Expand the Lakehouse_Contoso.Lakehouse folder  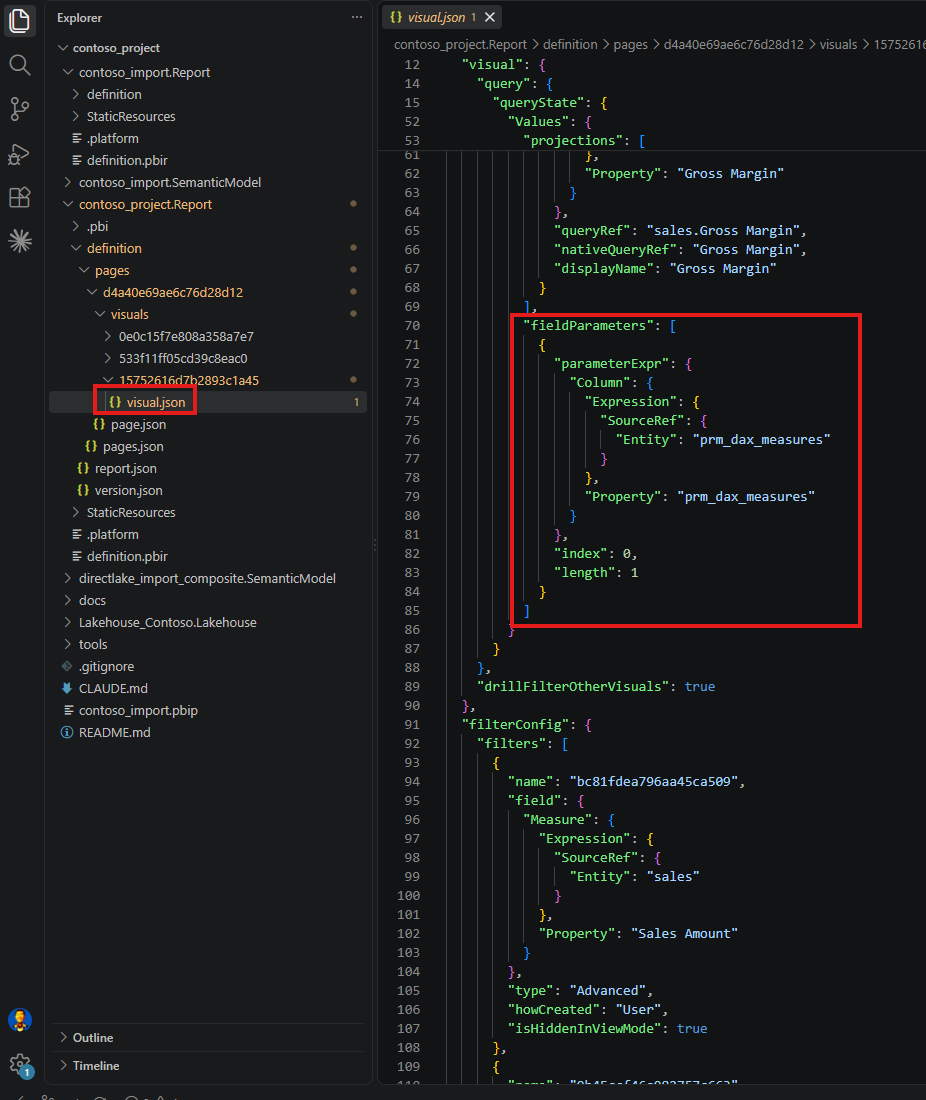pyautogui.click(x=168, y=622)
